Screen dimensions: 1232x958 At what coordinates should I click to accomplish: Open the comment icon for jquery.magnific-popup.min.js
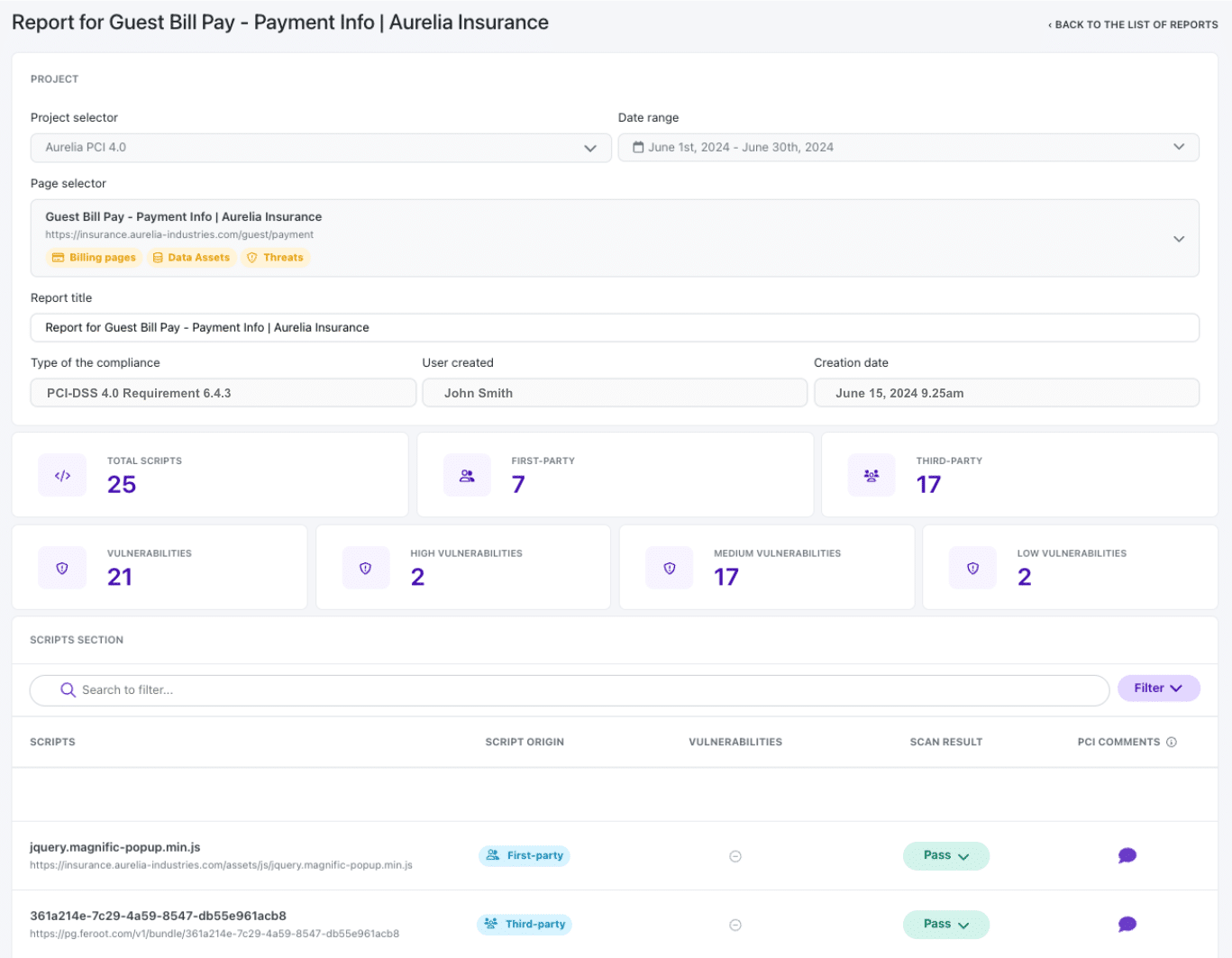(1127, 855)
